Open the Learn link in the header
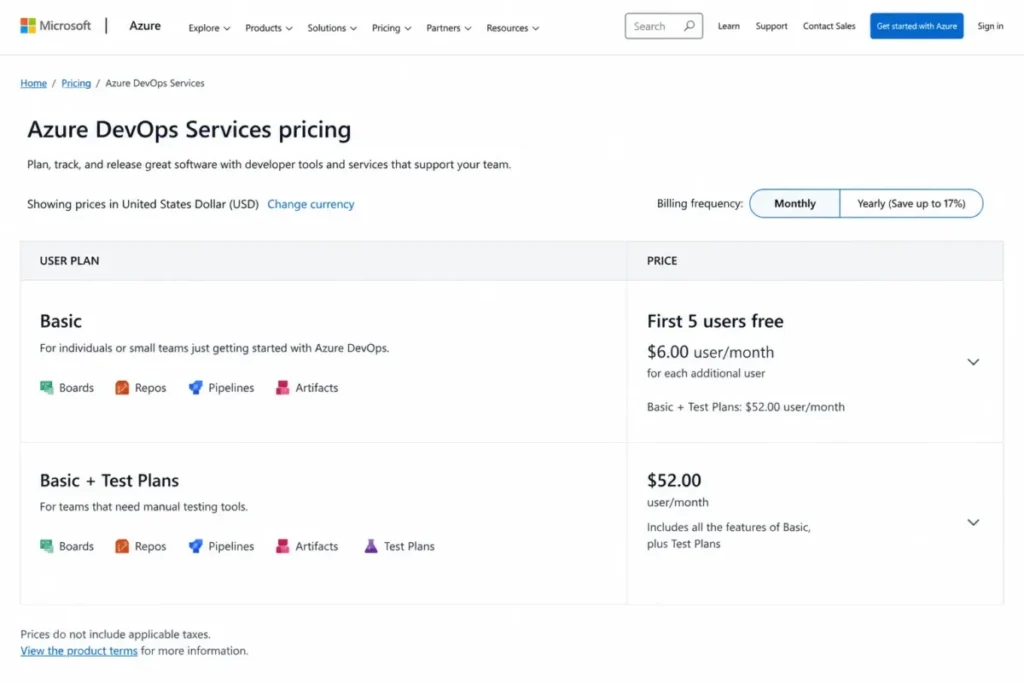1024x683 pixels. pos(729,26)
